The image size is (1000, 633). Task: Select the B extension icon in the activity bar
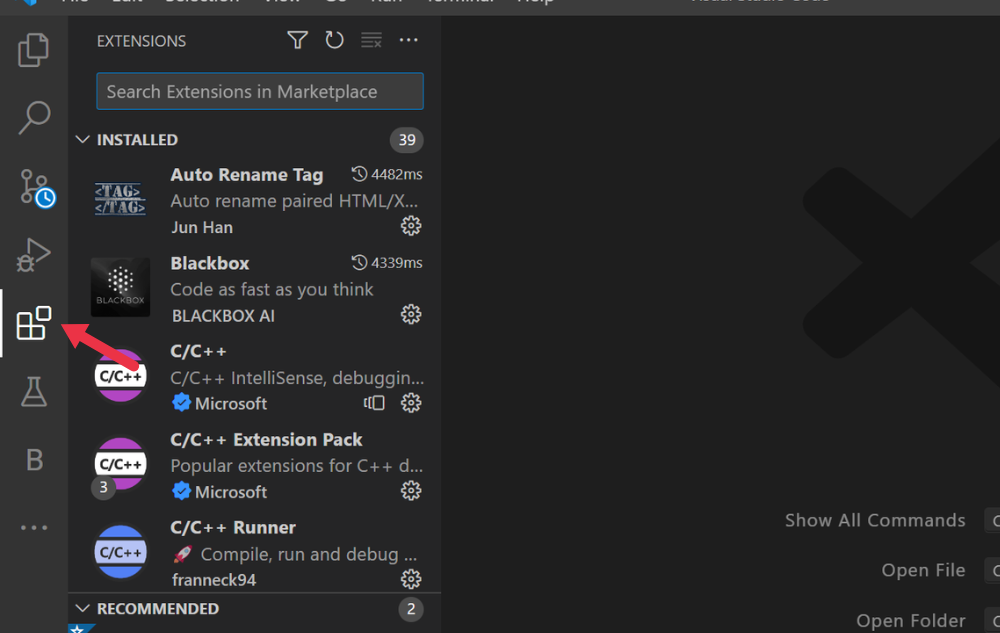click(34, 459)
